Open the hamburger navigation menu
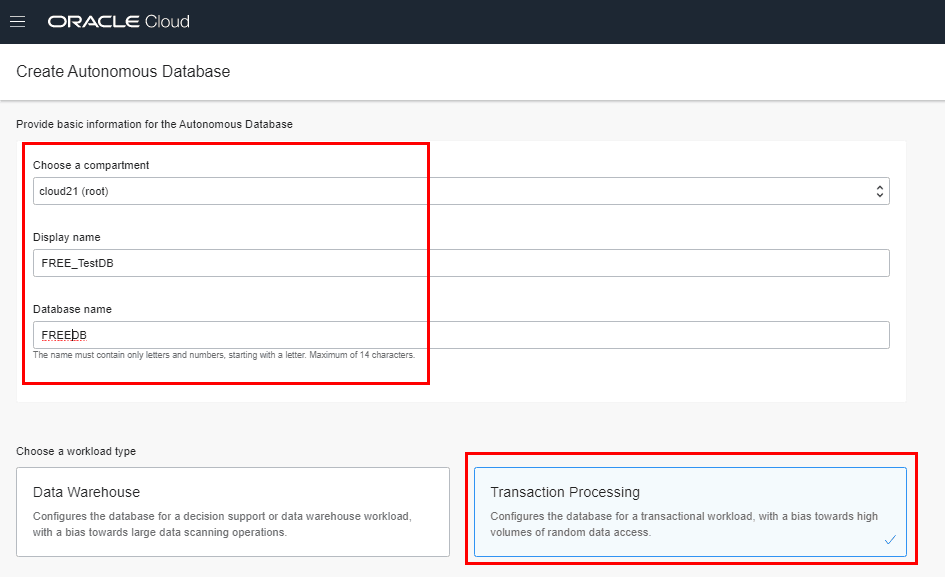The image size is (945, 577). (17, 21)
